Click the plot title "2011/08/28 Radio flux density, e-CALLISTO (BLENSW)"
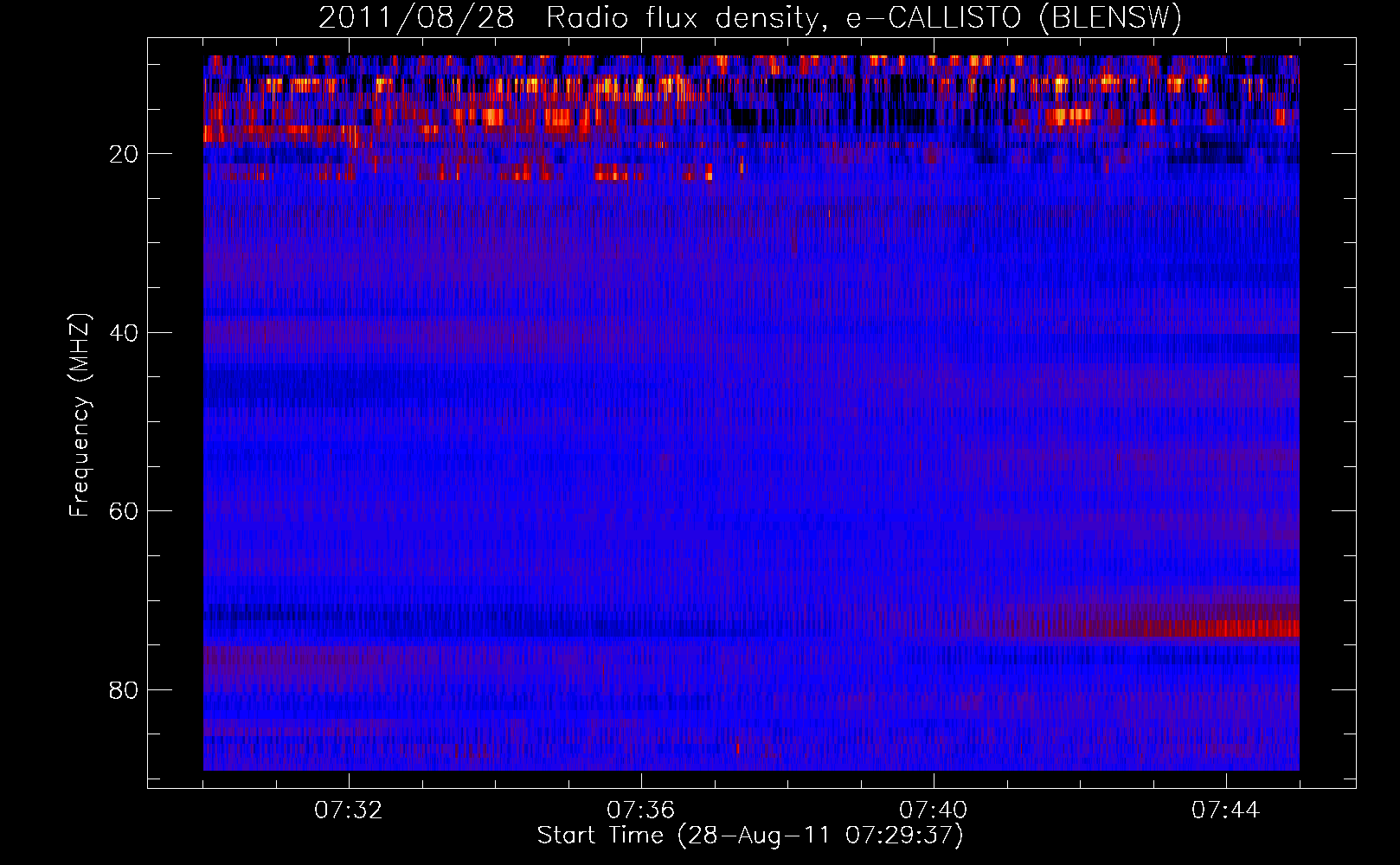This screenshot has height=865, width=1400. (750, 17)
